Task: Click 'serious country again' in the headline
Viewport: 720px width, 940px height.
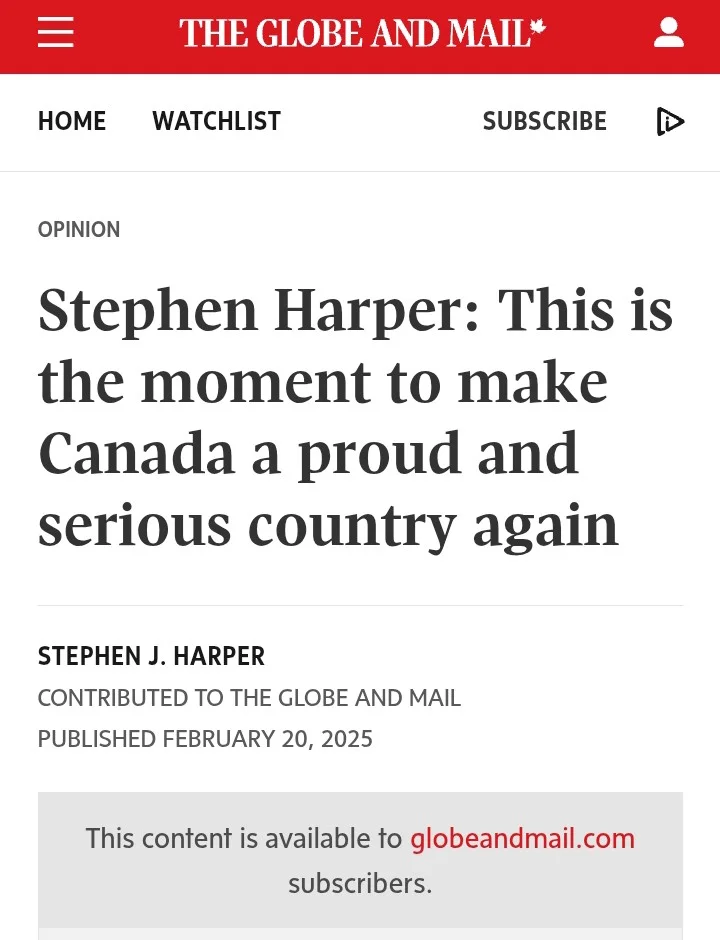Action: point(328,526)
